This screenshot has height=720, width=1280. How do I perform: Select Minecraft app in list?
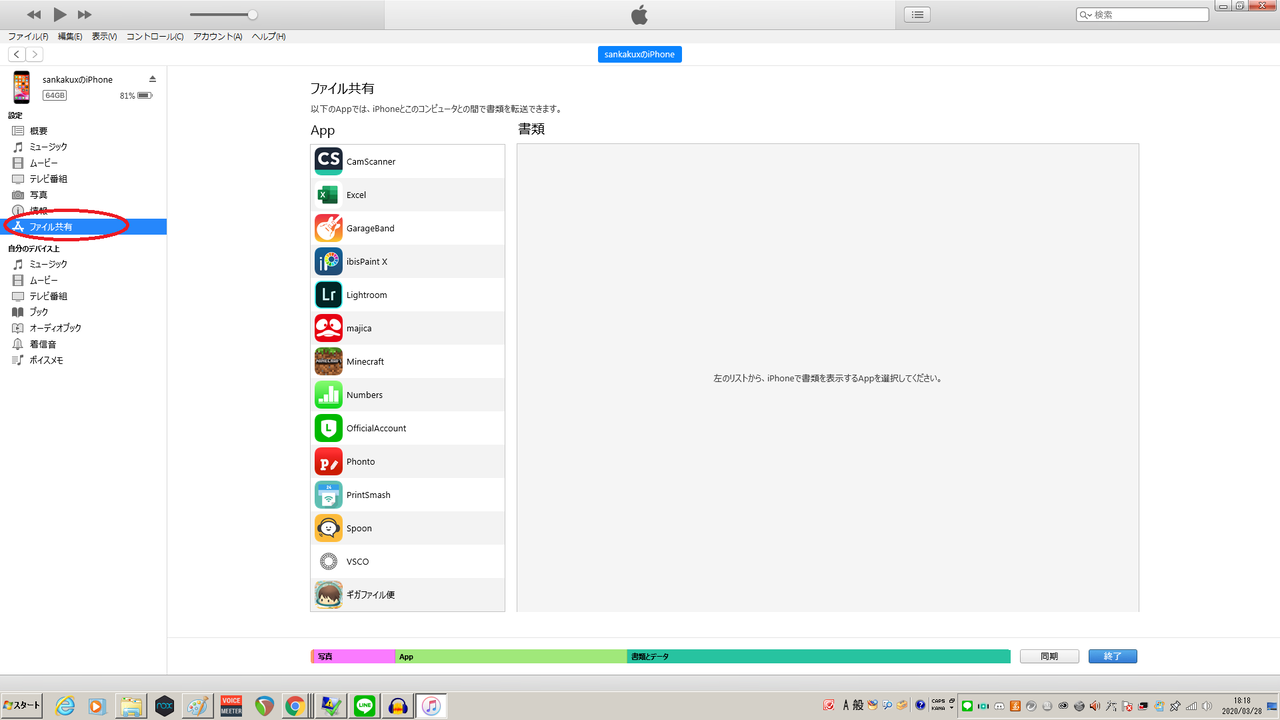coord(408,361)
